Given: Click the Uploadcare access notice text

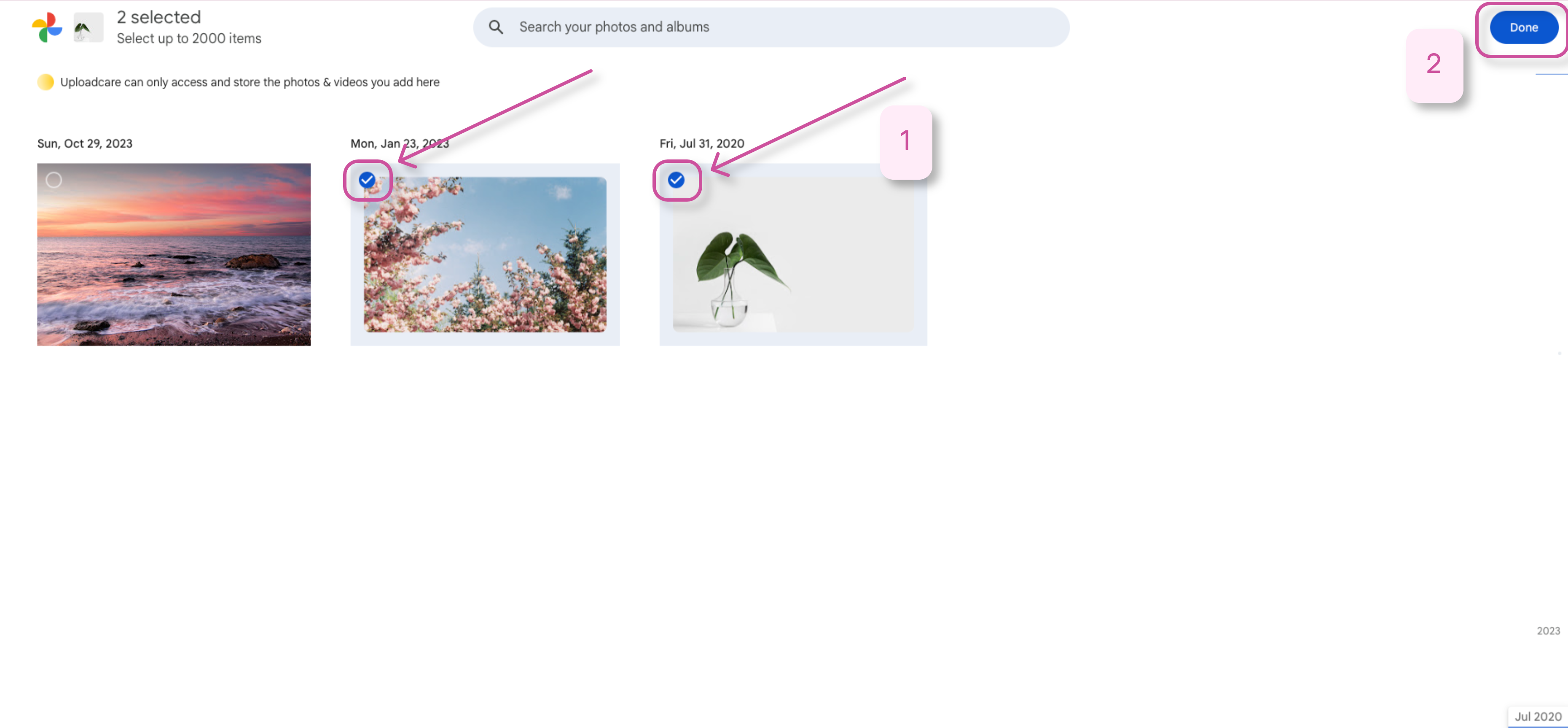Looking at the screenshot, I should point(250,82).
